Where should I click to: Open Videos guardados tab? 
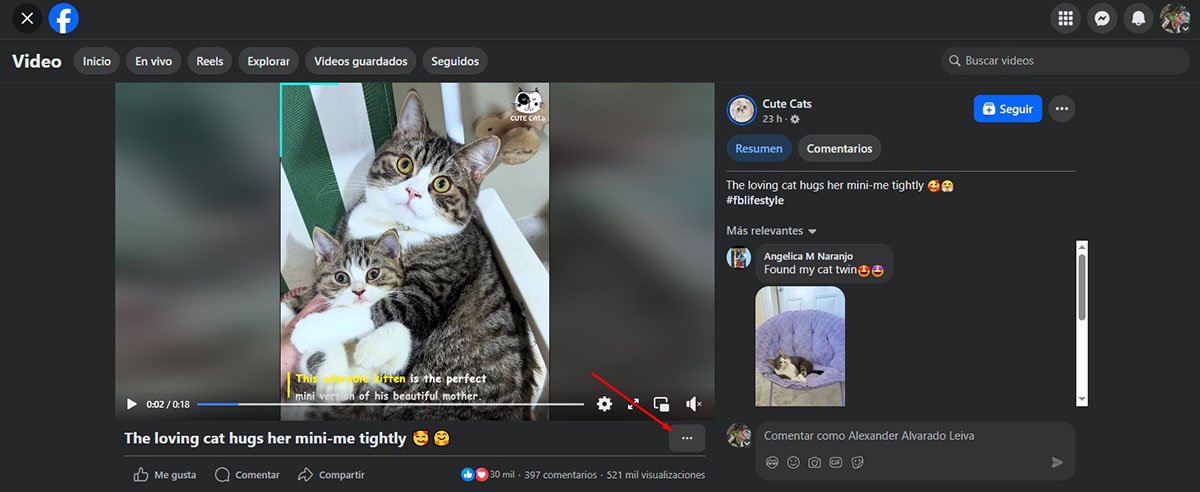(x=361, y=61)
